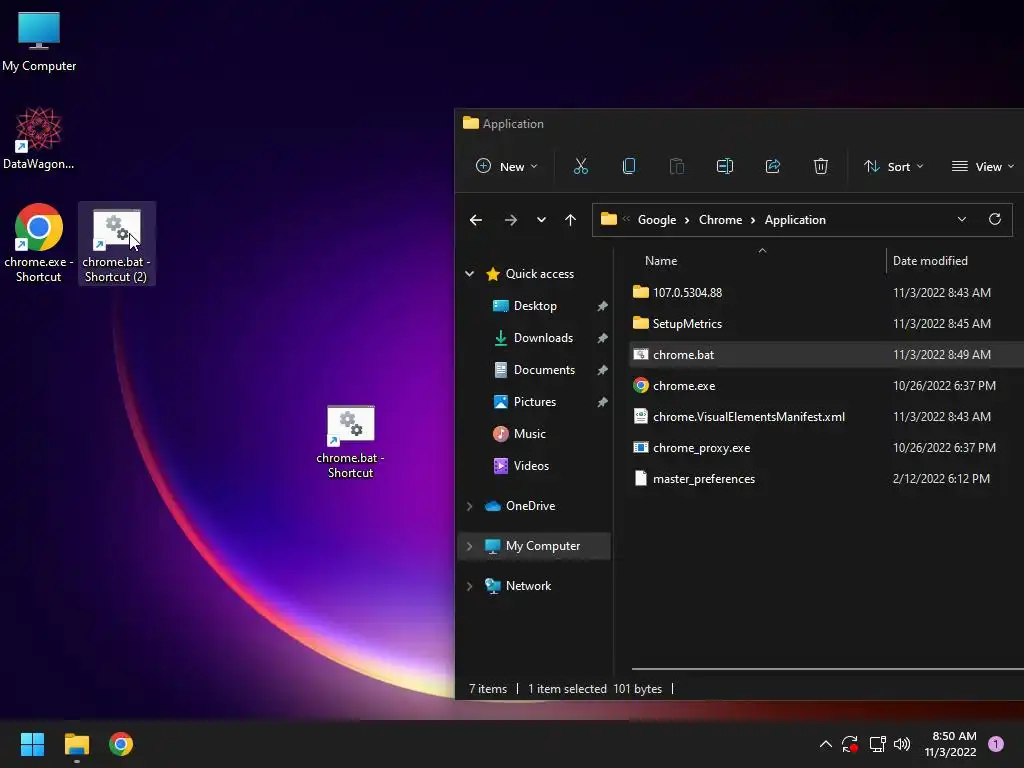Select the chrome.bat file row
Viewport: 1024px width, 768px height.
click(x=826, y=355)
